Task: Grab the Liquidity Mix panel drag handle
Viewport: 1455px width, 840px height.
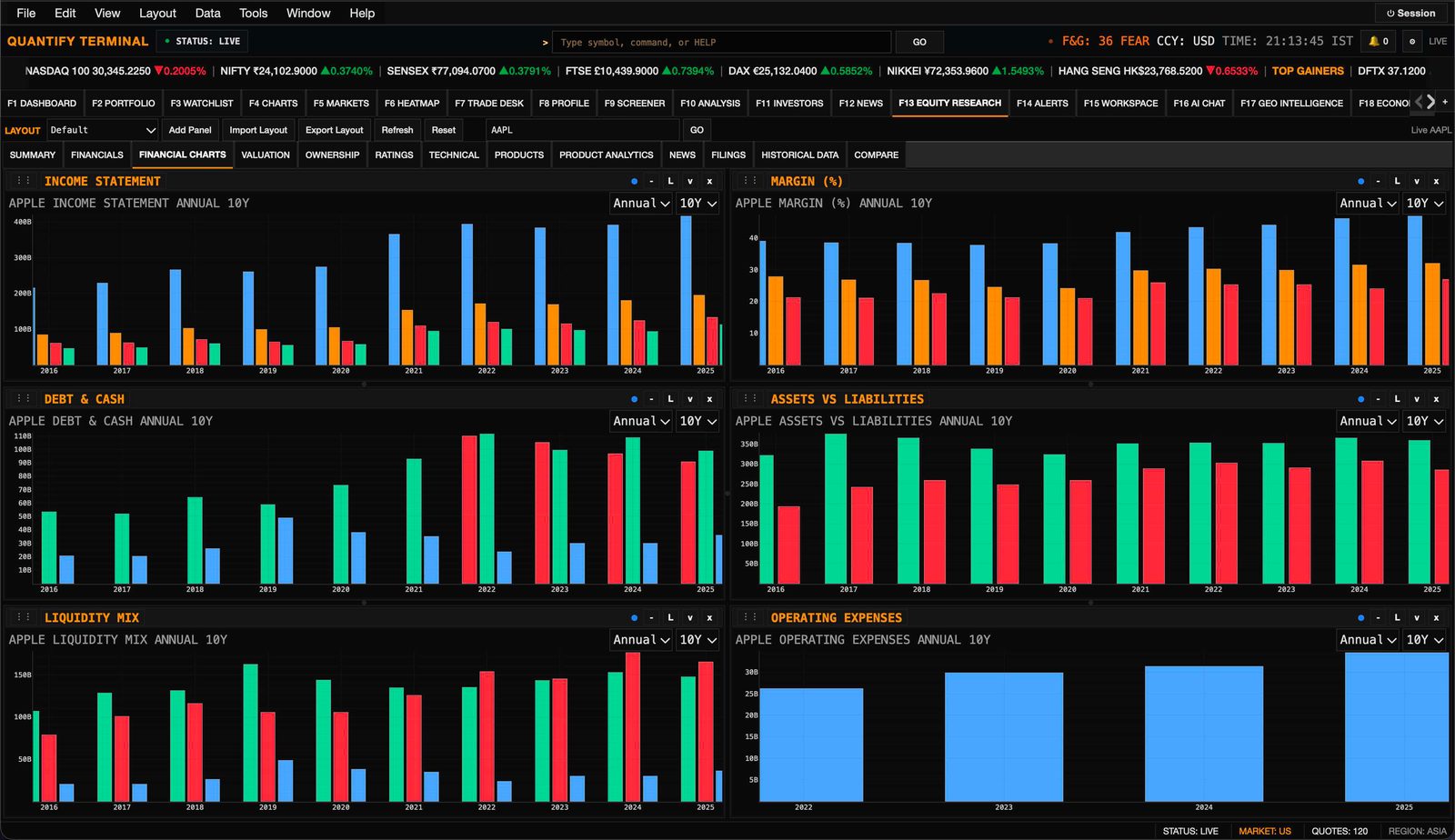Action: 24,617
